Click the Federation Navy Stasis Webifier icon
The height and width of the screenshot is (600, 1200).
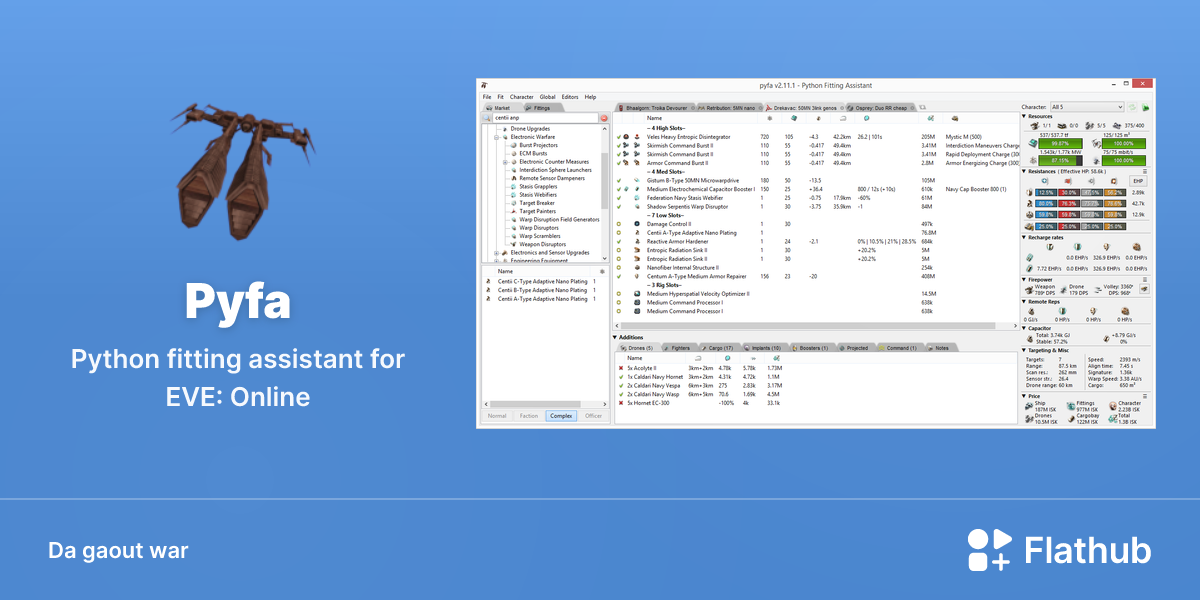pos(636,197)
